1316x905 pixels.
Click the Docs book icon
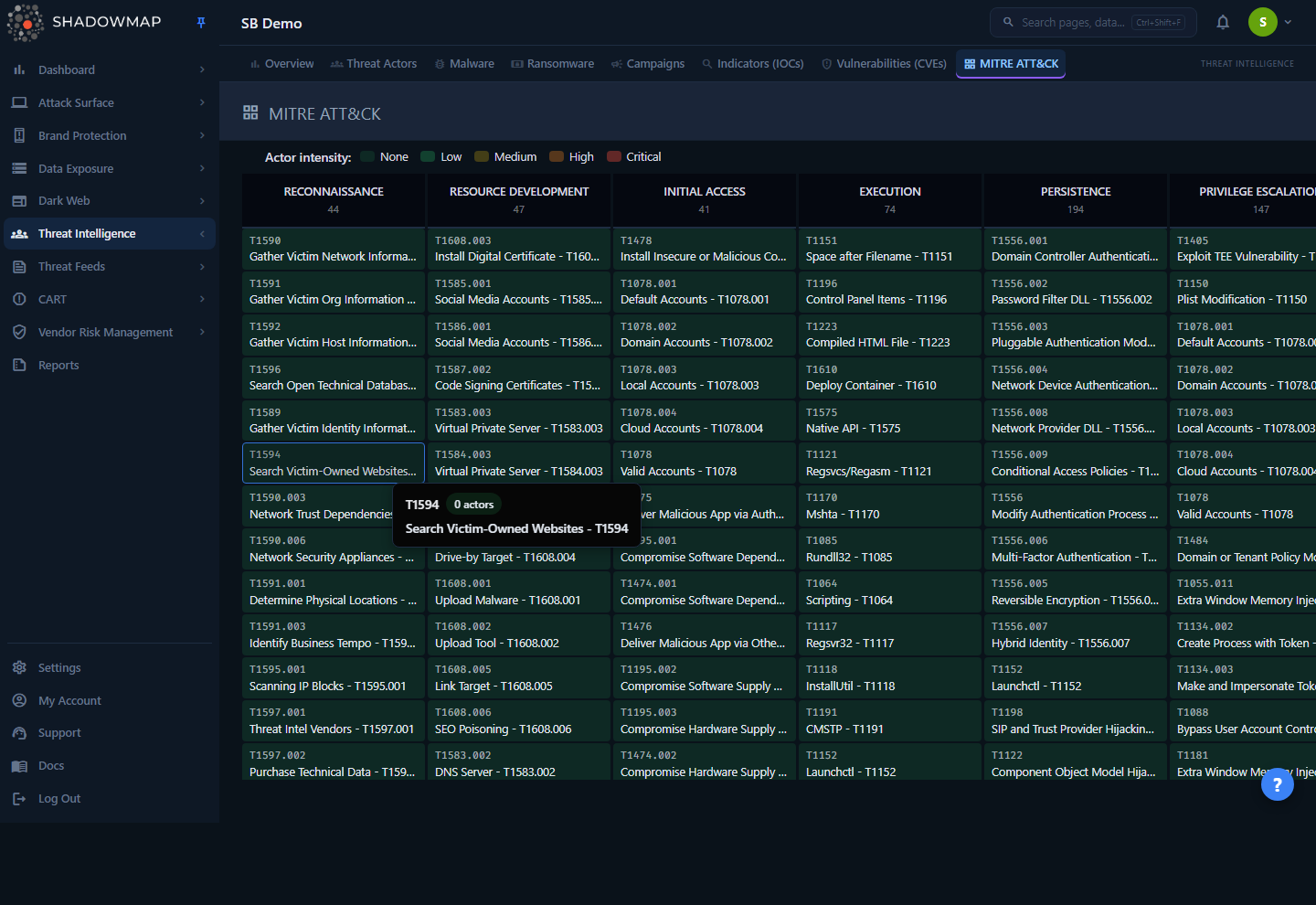[19, 766]
